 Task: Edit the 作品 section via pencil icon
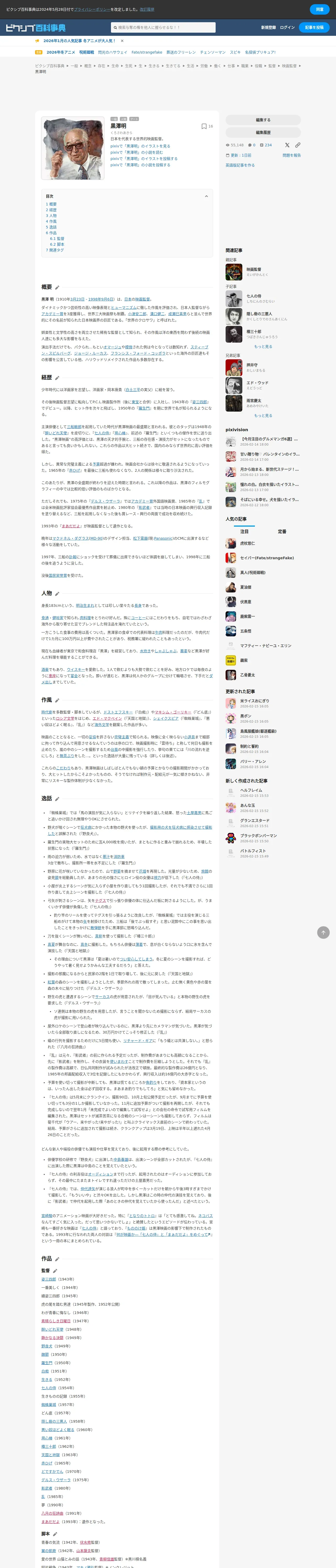click(x=57, y=1259)
